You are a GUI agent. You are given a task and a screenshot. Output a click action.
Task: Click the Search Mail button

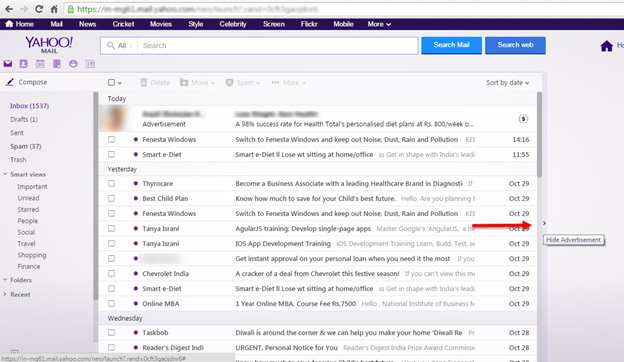(451, 45)
